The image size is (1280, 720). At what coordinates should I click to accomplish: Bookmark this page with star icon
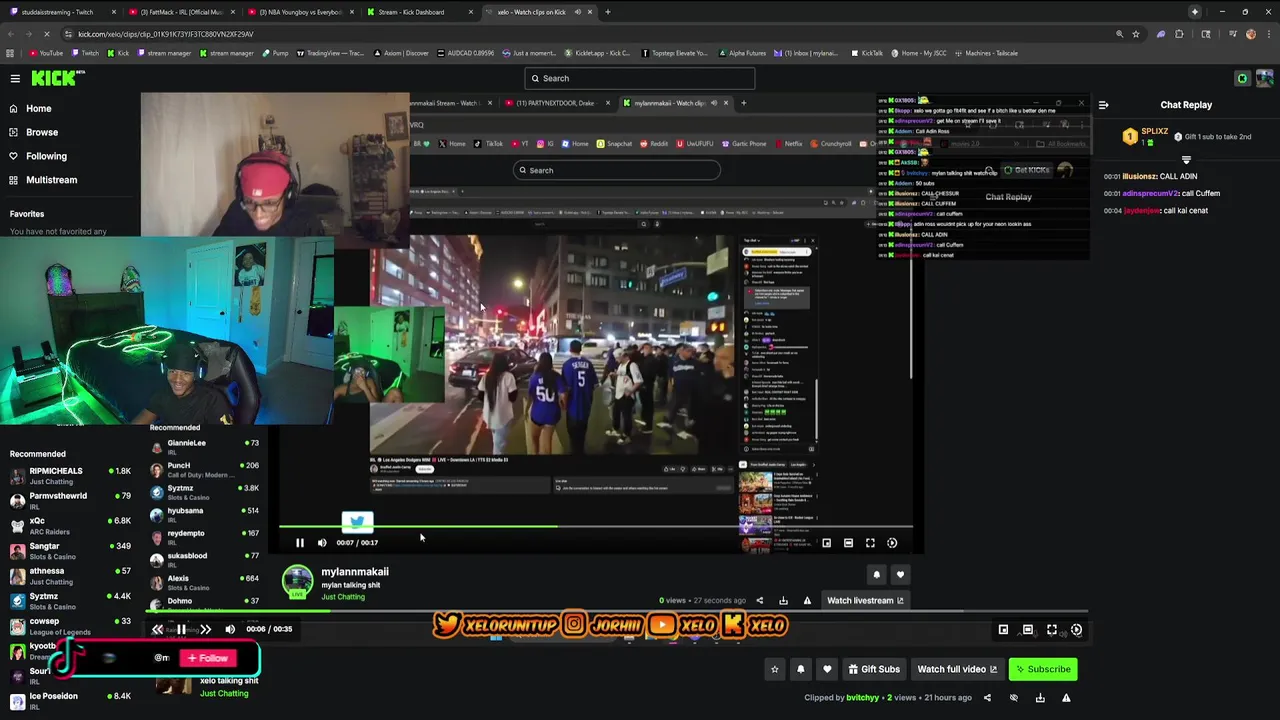point(1136,34)
